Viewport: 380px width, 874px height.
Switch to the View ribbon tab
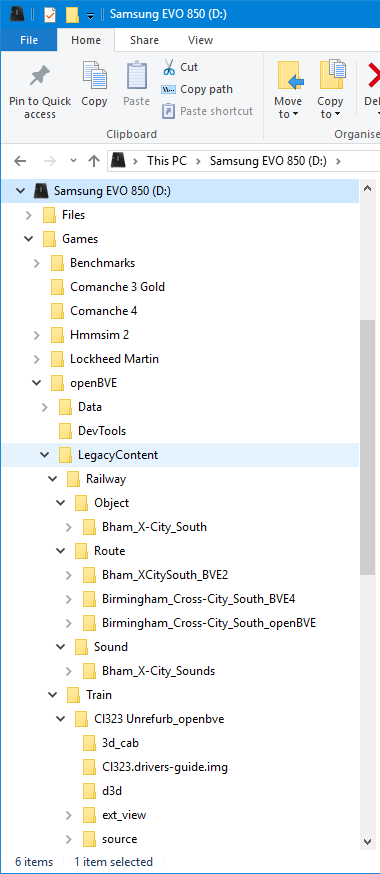pos(201,40)
